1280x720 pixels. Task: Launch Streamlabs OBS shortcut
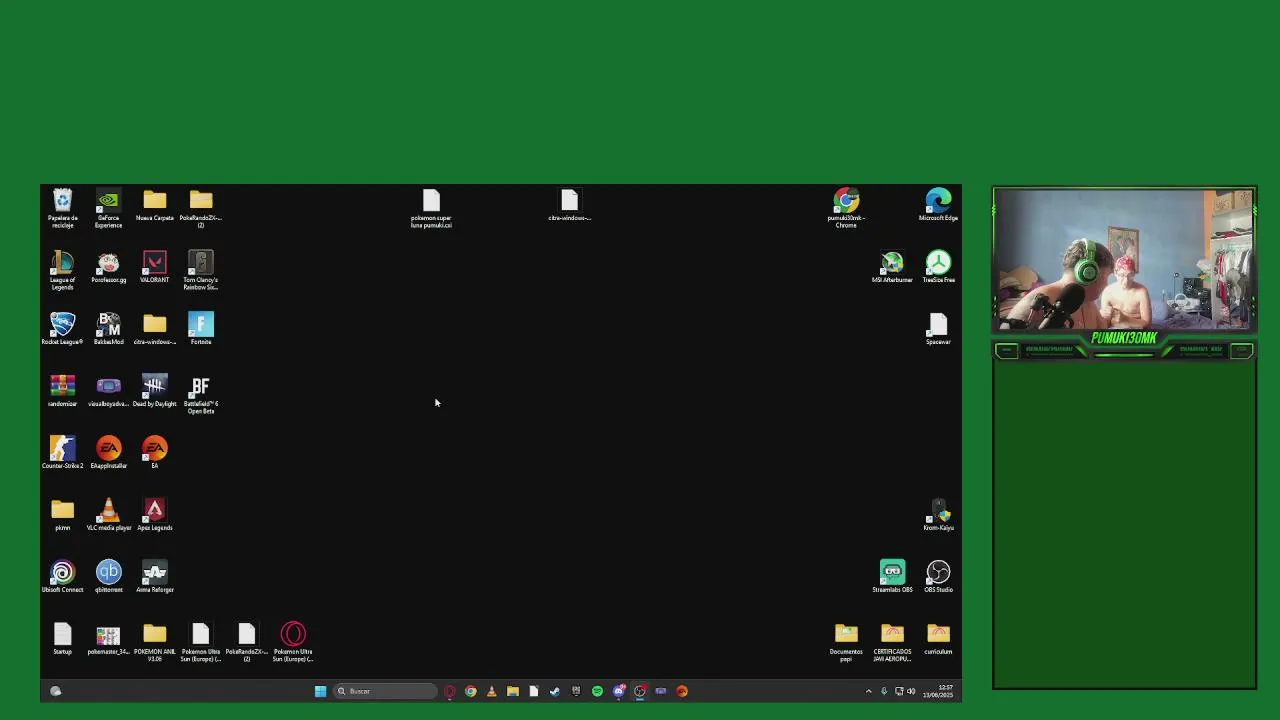[892, 577]
